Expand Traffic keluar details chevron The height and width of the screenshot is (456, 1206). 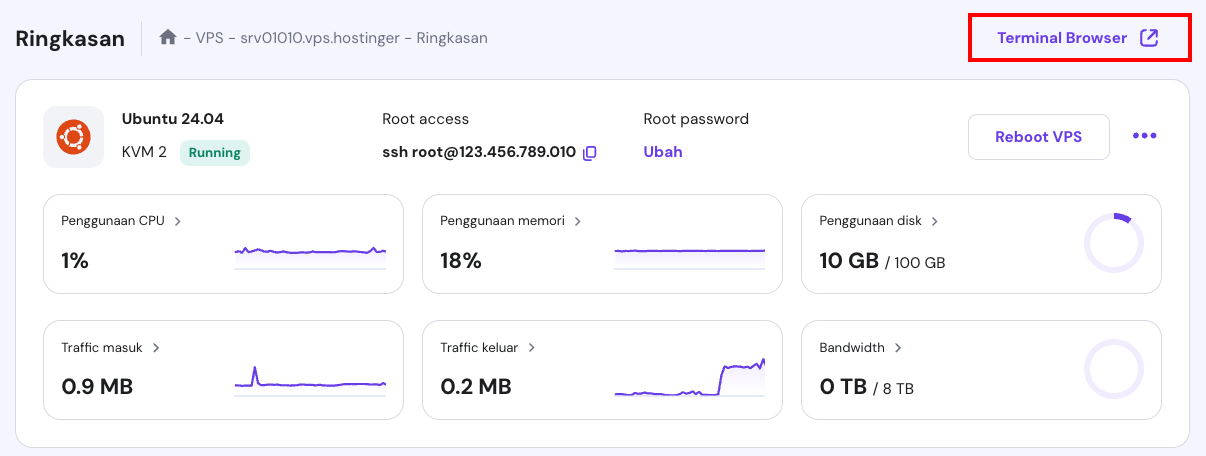(532, 348)
